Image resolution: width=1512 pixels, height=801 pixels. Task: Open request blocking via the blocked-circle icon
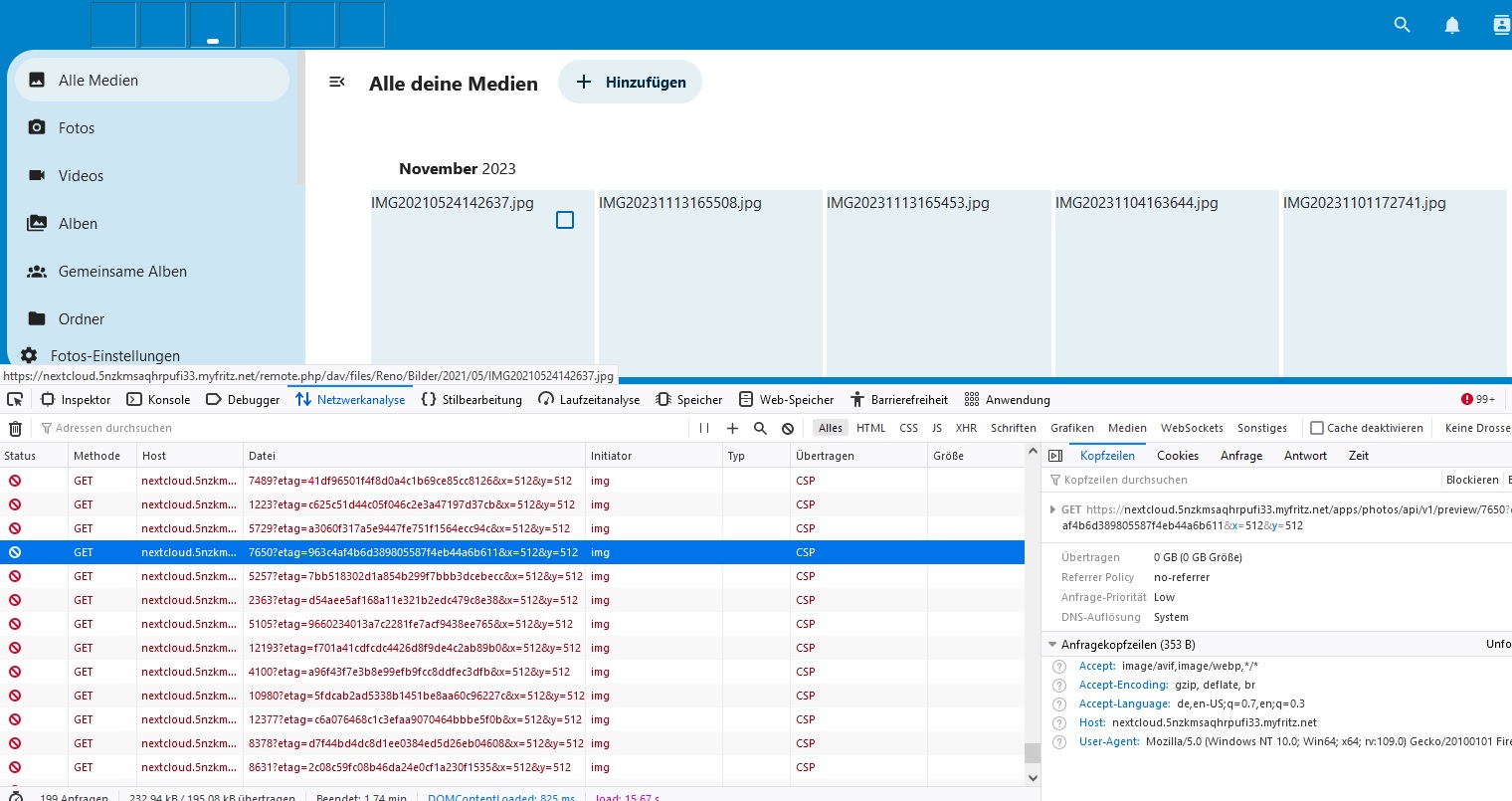tap(788, 428)
